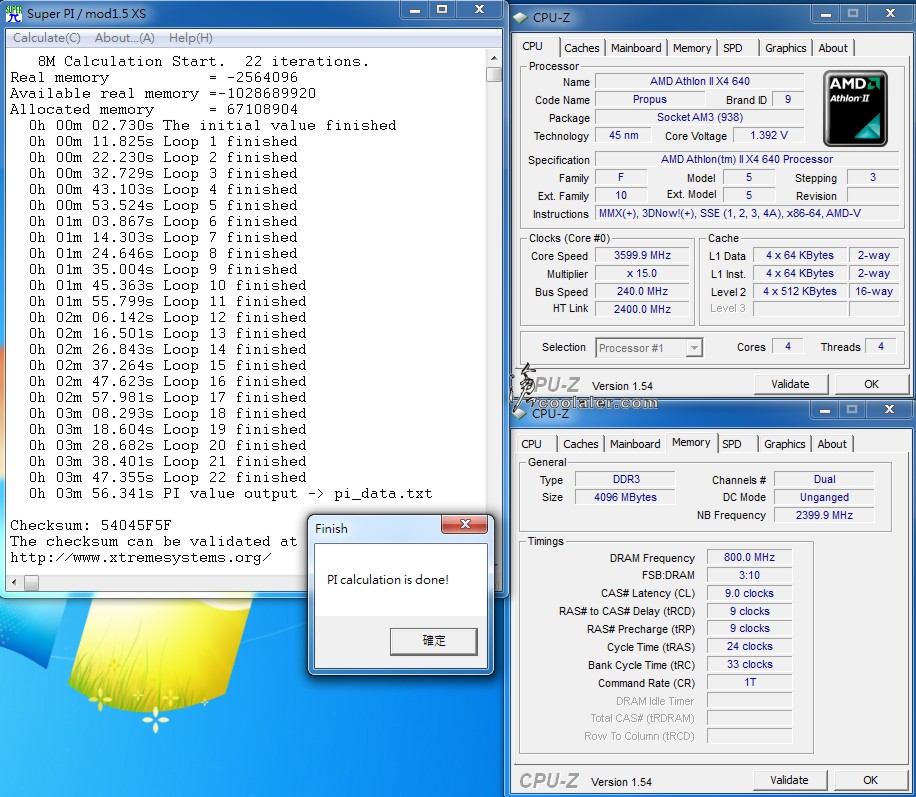Click the http://www.xtremesystems.org/ text
916x797 pixels.
click(x=141, y=557)
